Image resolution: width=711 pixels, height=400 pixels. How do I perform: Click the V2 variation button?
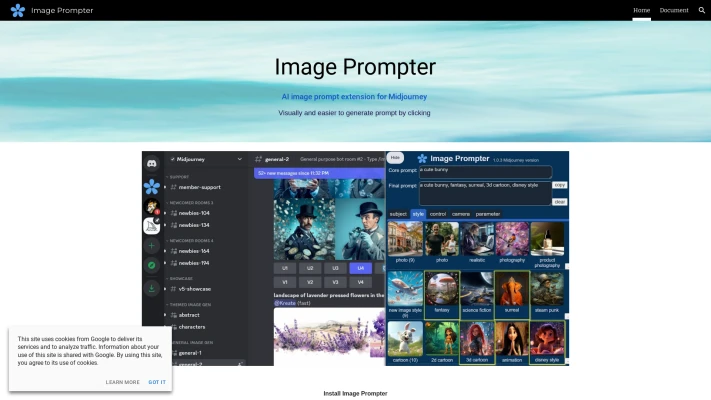310,282
